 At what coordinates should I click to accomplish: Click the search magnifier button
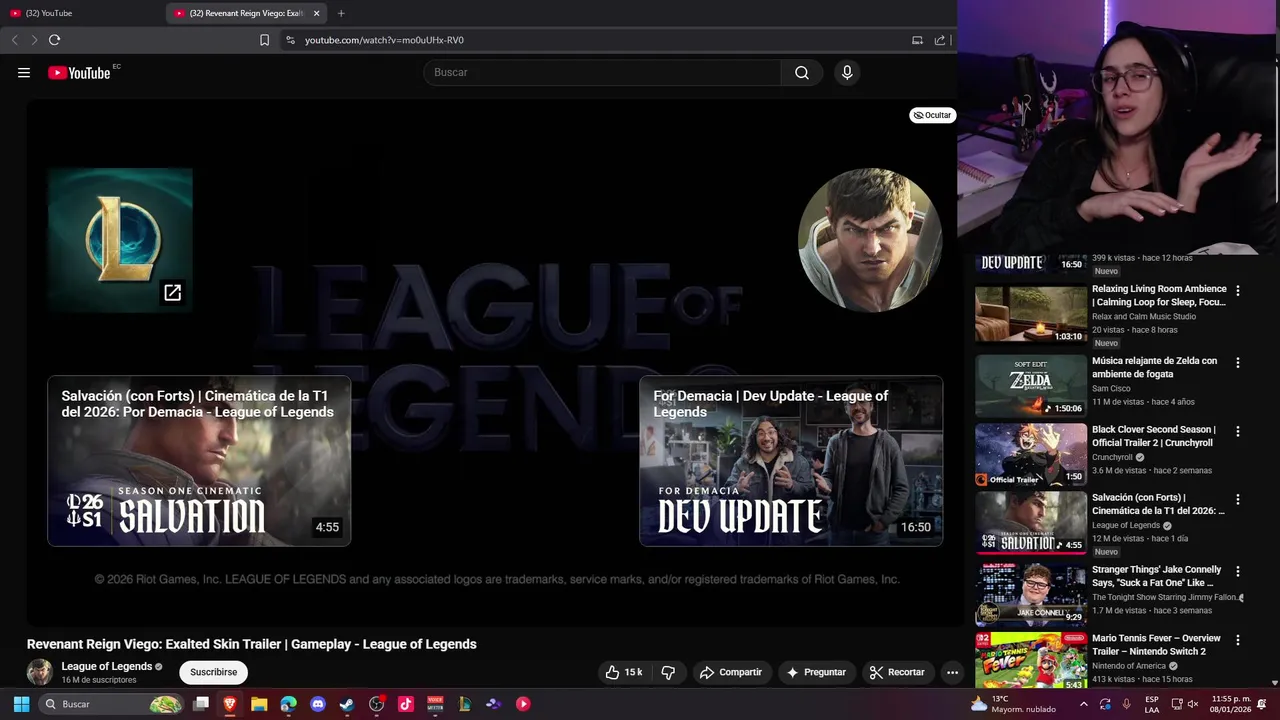click(802, 72)
